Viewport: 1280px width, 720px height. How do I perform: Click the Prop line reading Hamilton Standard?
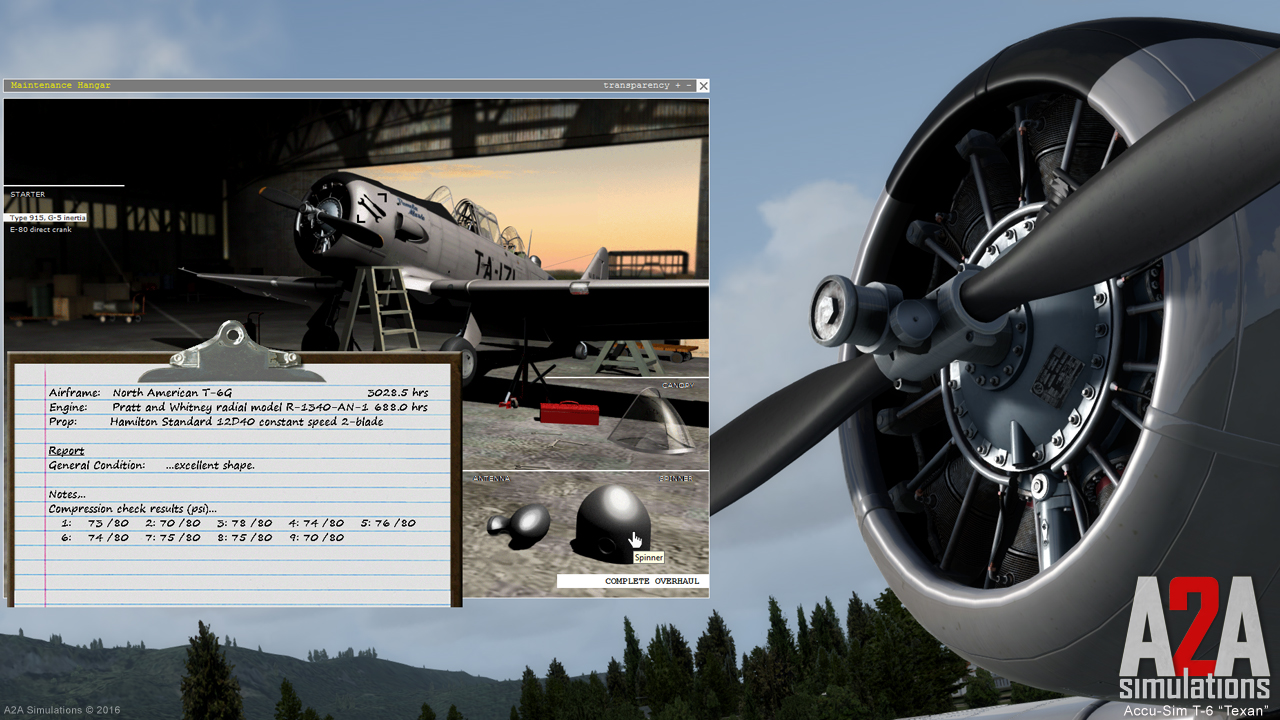pyautogui.click(x=216, y=422)
